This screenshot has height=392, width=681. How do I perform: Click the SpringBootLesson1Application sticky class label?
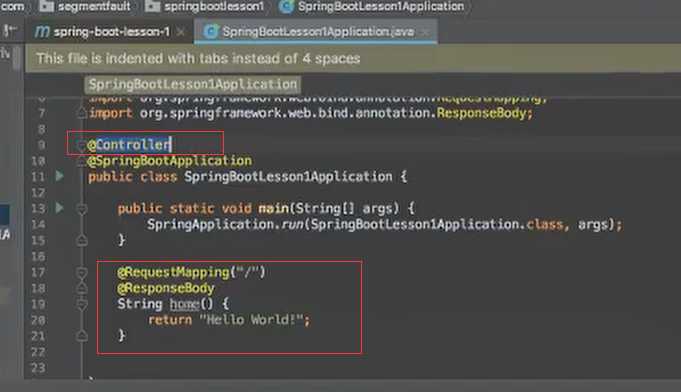click(x=193, y=84)
